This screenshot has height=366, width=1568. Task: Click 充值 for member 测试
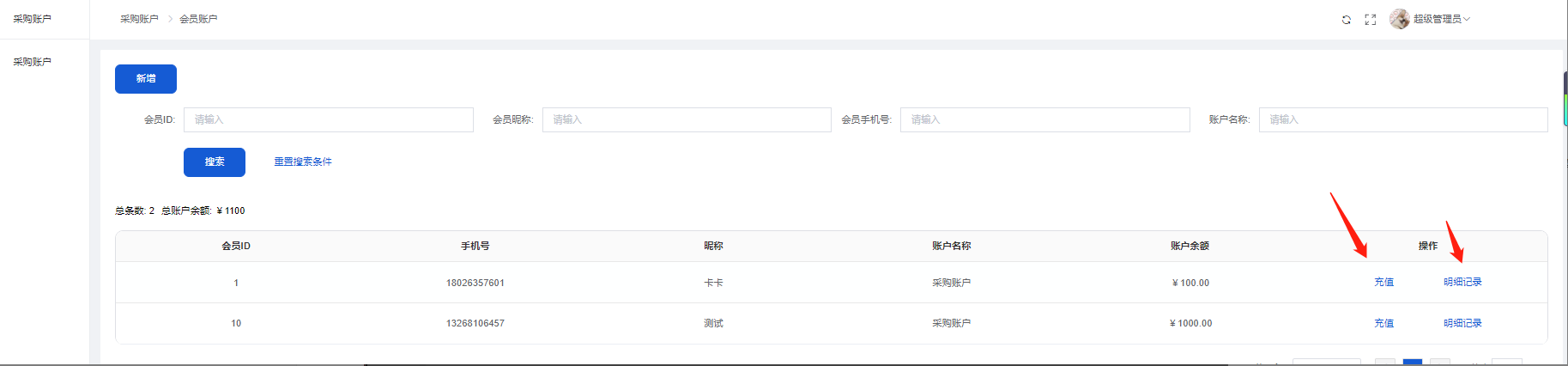1383,323
